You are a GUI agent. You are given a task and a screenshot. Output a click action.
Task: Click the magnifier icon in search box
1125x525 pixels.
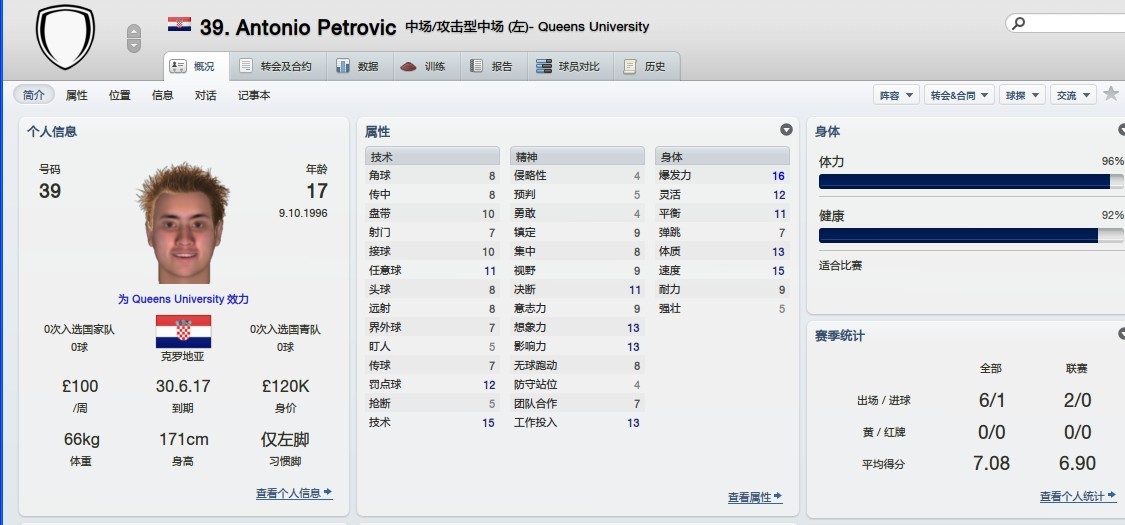point(1018,23)
